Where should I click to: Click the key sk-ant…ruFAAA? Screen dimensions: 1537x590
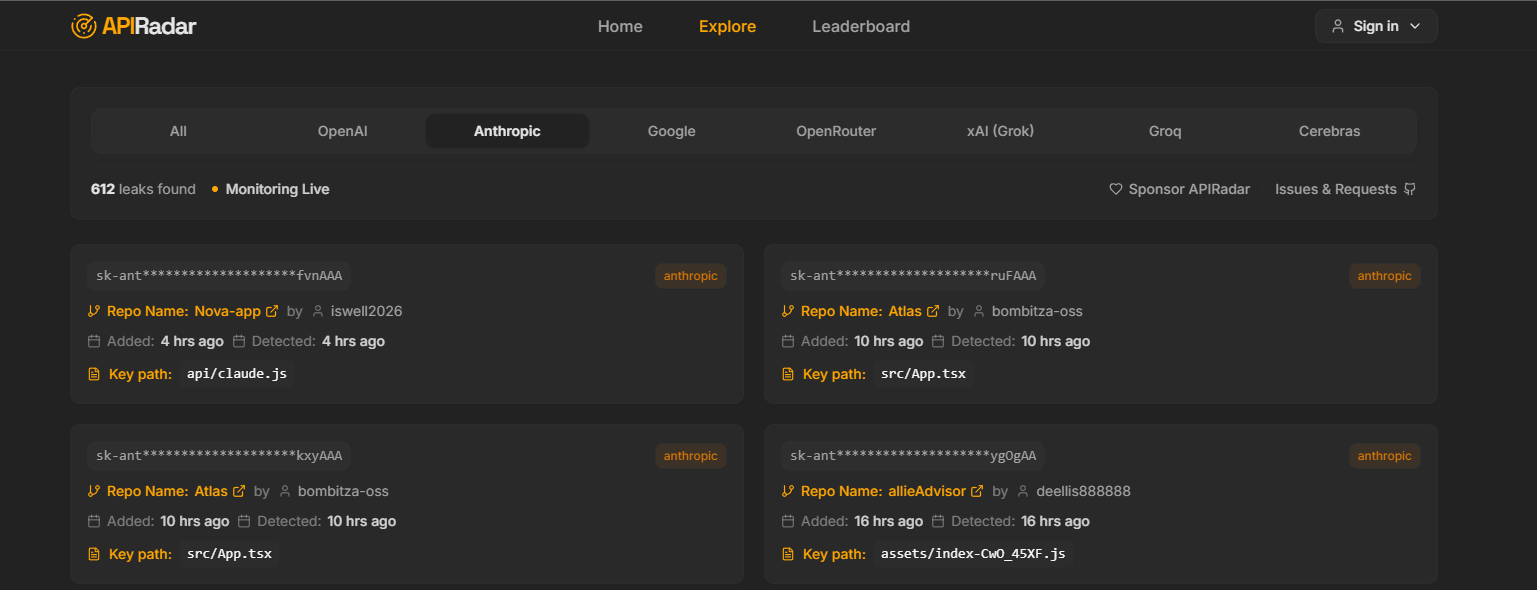pos(913,276)
